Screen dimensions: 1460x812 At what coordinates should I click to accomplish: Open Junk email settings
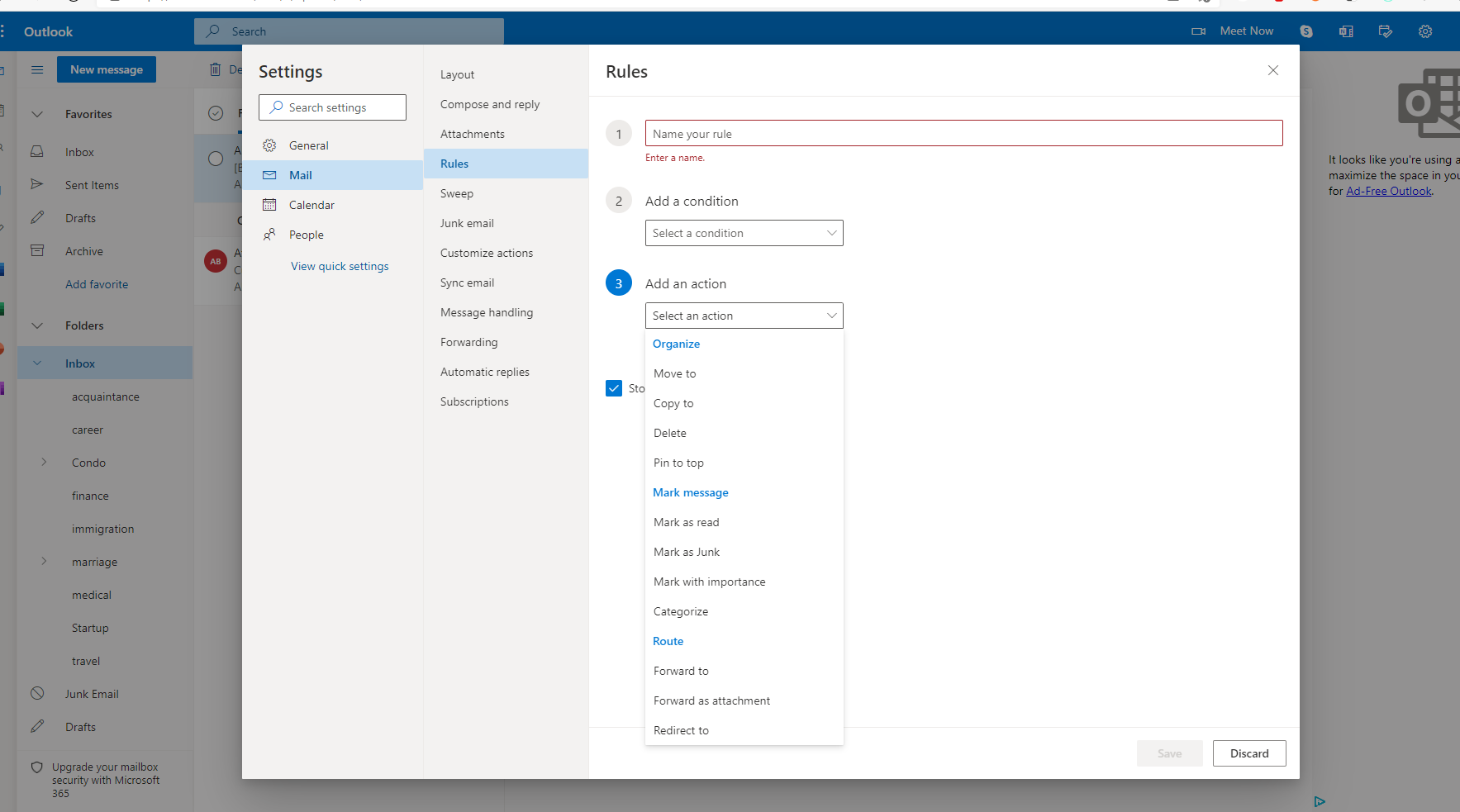[x=506, y=223]
